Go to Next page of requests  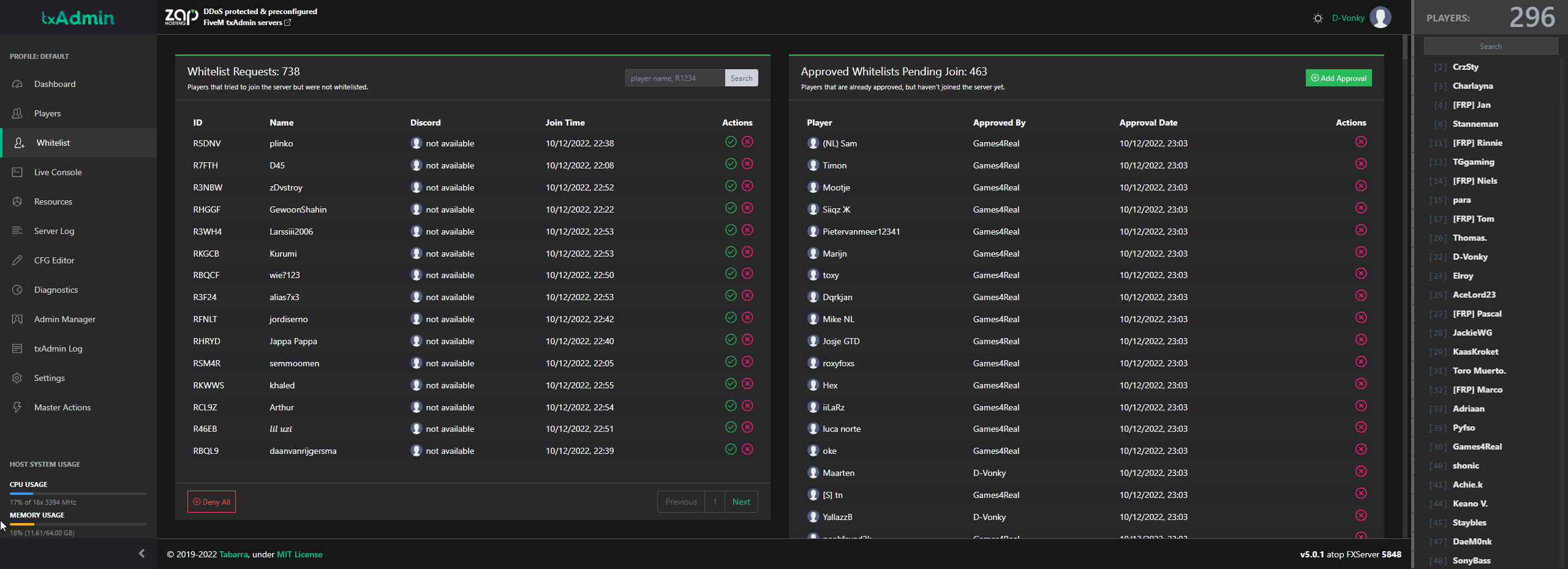[741, 502]
